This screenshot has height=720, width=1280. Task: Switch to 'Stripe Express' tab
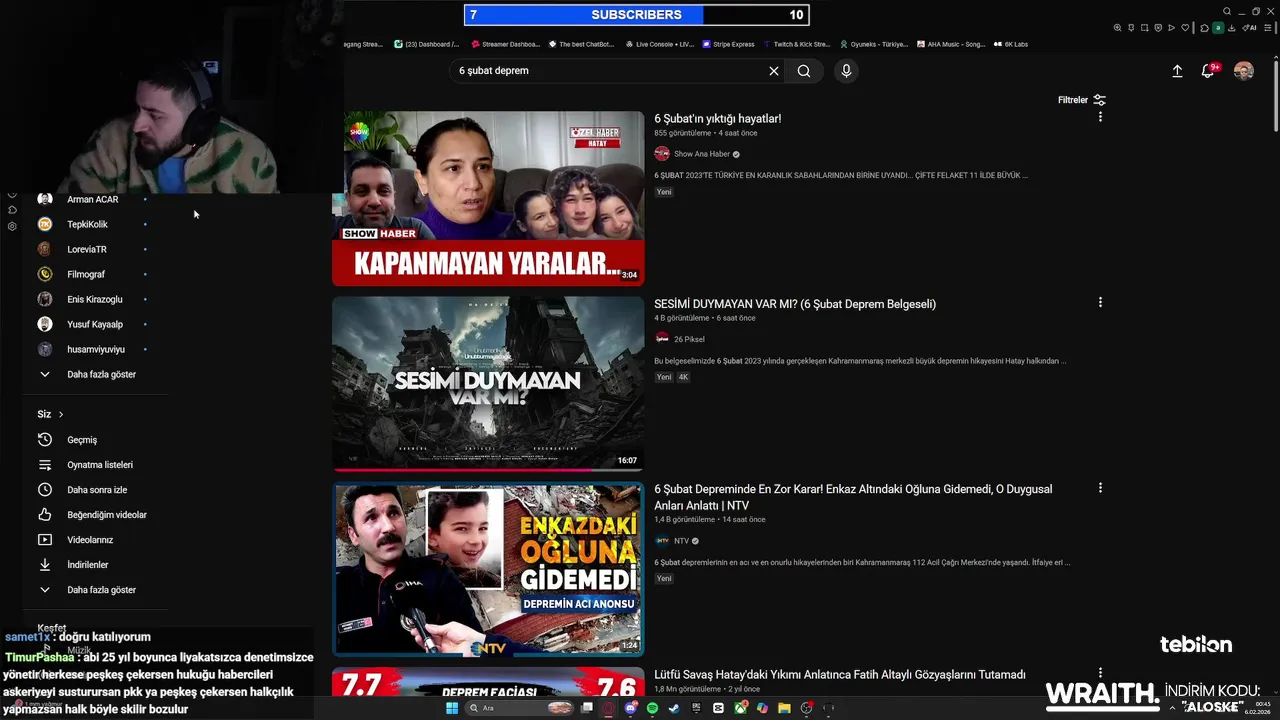pyautogui.click(x=729, y=44)
